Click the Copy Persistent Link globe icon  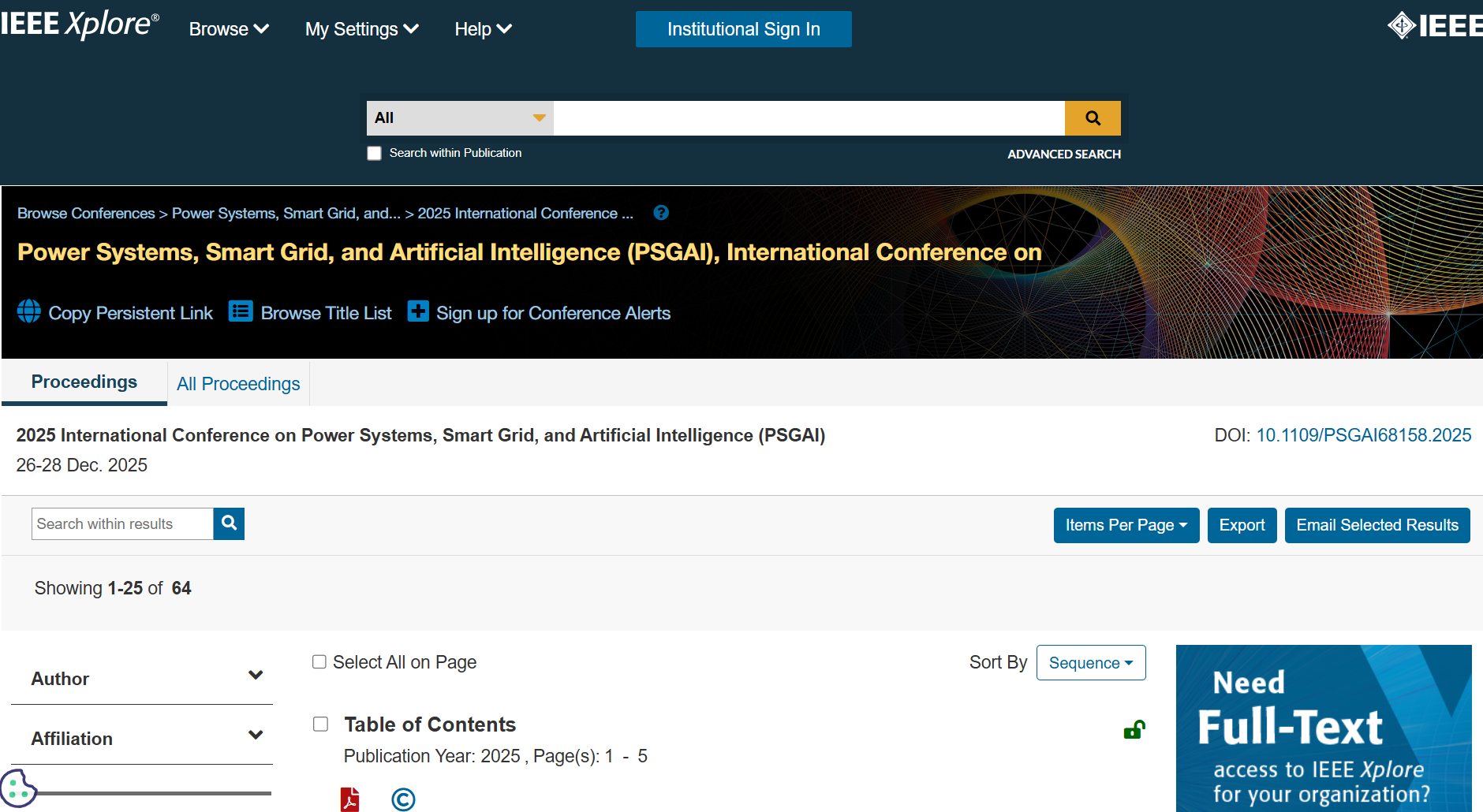coord(29,311)
